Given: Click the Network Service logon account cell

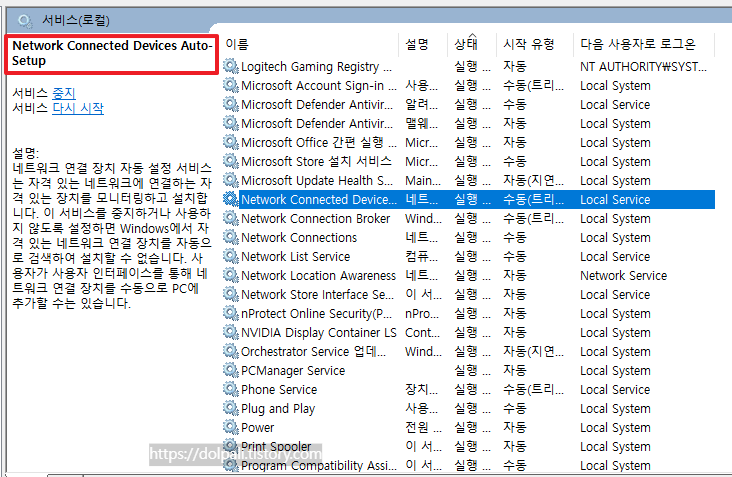Looking at the screenshot, I should click(x=623, y=276).
